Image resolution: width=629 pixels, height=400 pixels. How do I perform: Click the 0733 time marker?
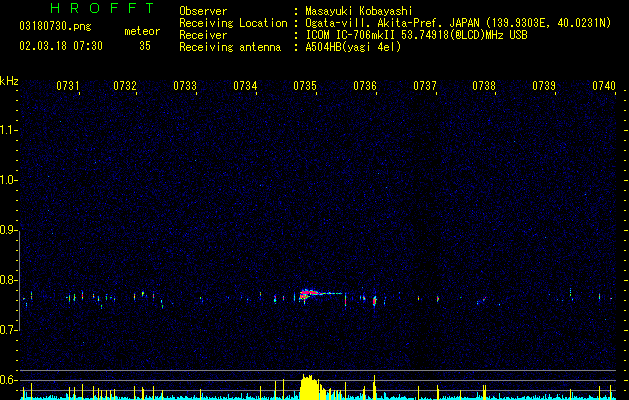(185, 86)
